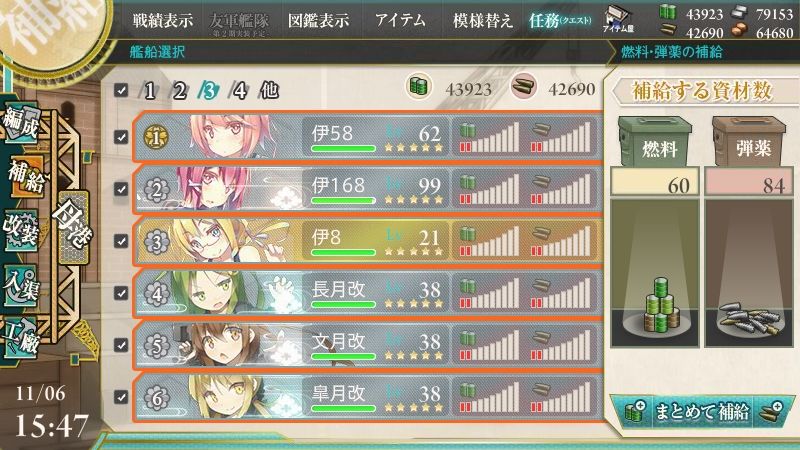Uncheck the checkbox for 皐月改
The height and width of the screenshot is (450, 800).
121,396
